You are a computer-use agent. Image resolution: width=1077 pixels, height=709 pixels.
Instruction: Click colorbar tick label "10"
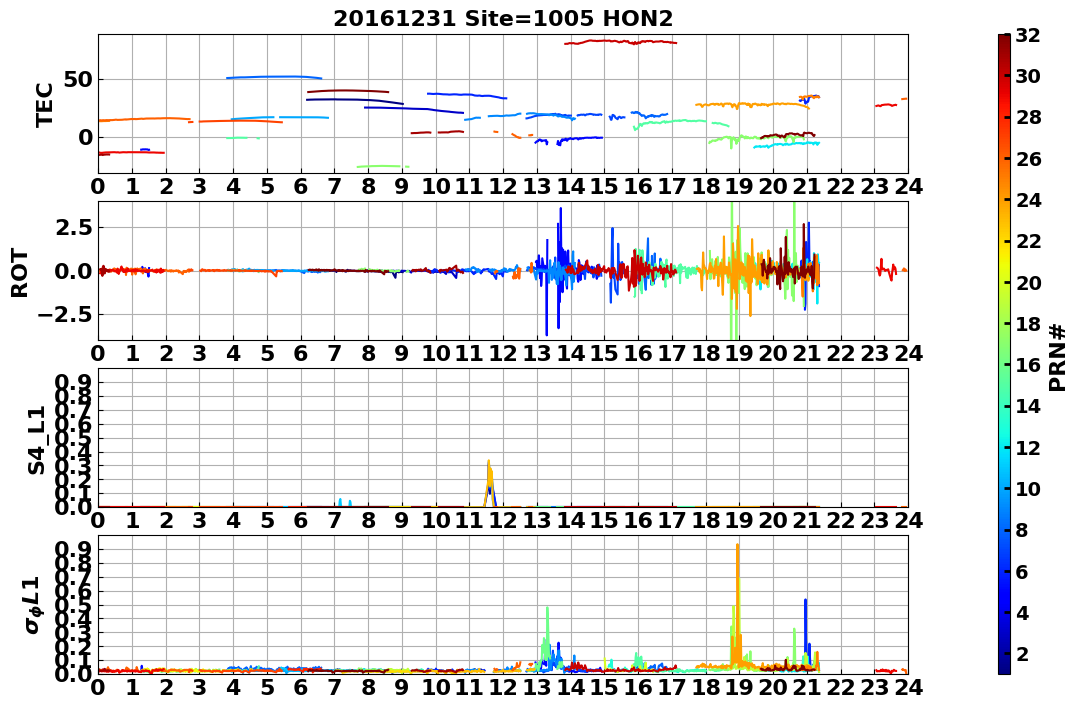tap(1028, 488)
